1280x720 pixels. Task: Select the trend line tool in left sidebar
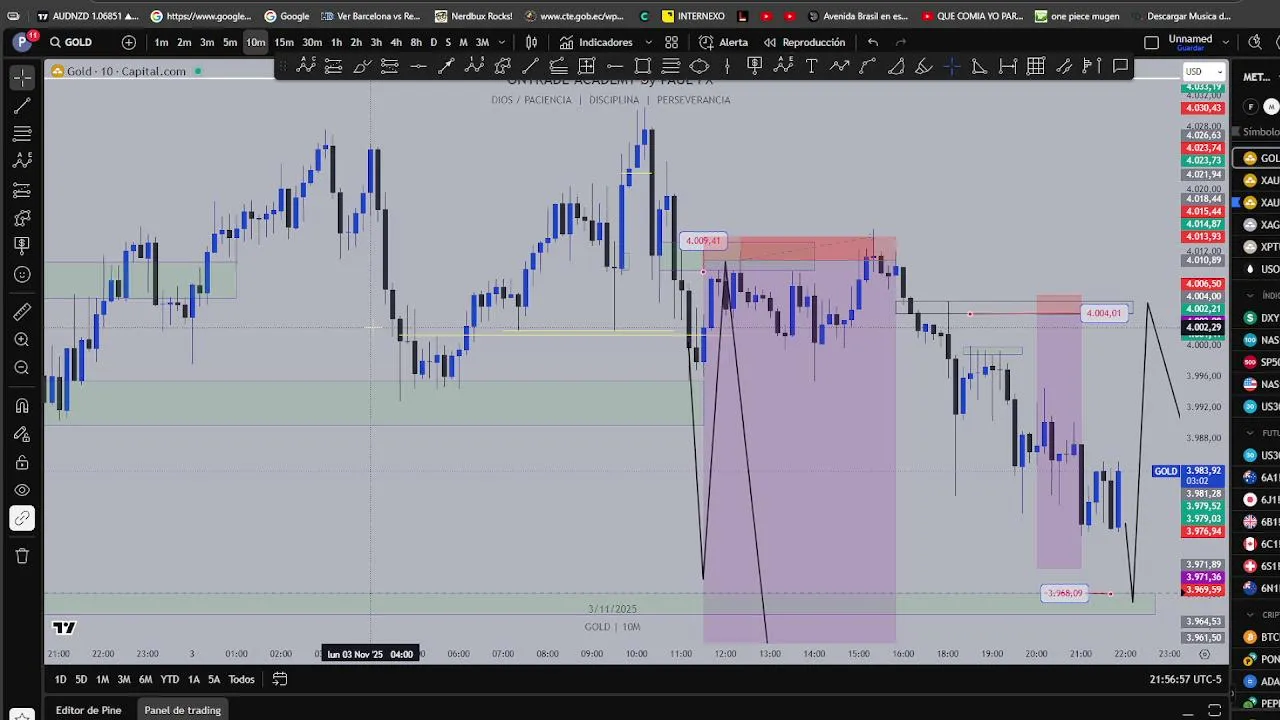(x=22, y=105)
